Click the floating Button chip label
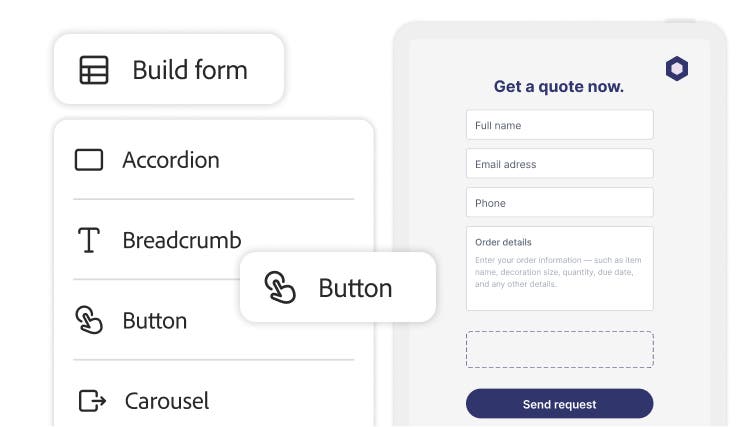This screenshot has height=427, width=756. point(355,288)
